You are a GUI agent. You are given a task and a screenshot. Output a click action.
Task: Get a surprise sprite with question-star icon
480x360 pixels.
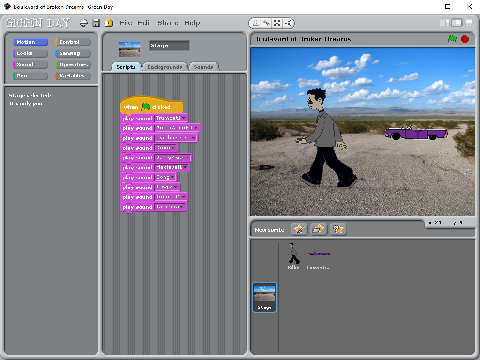point(338,229)
